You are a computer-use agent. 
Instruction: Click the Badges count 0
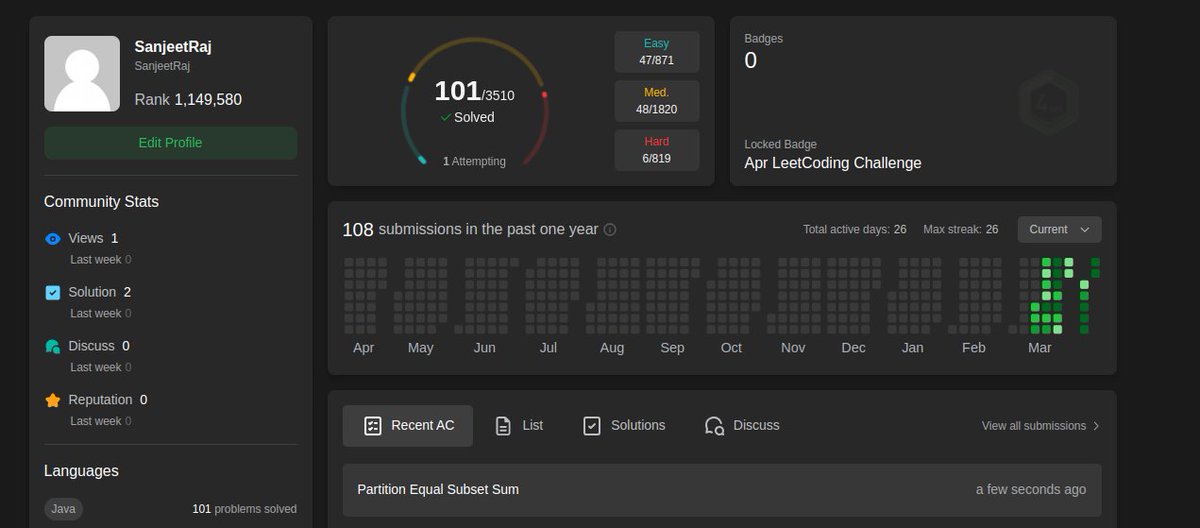coord(751,61)
